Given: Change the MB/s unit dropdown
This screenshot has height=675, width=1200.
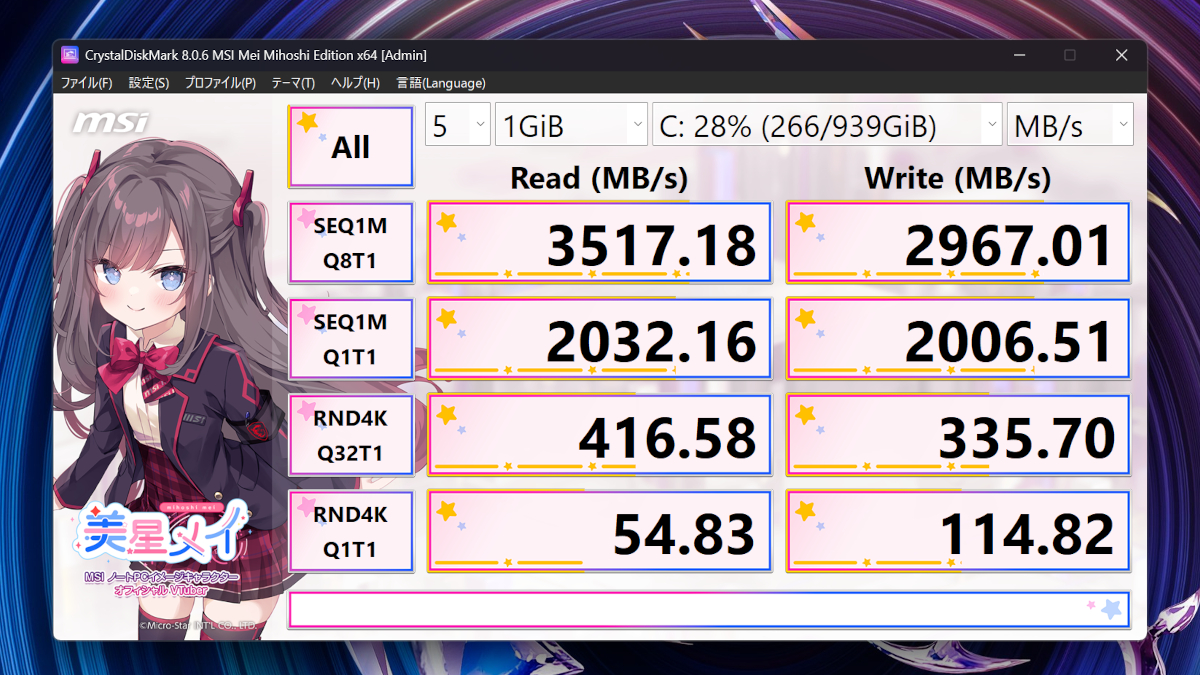Looking at the screenshot, I should click(x=1069, y=126).
